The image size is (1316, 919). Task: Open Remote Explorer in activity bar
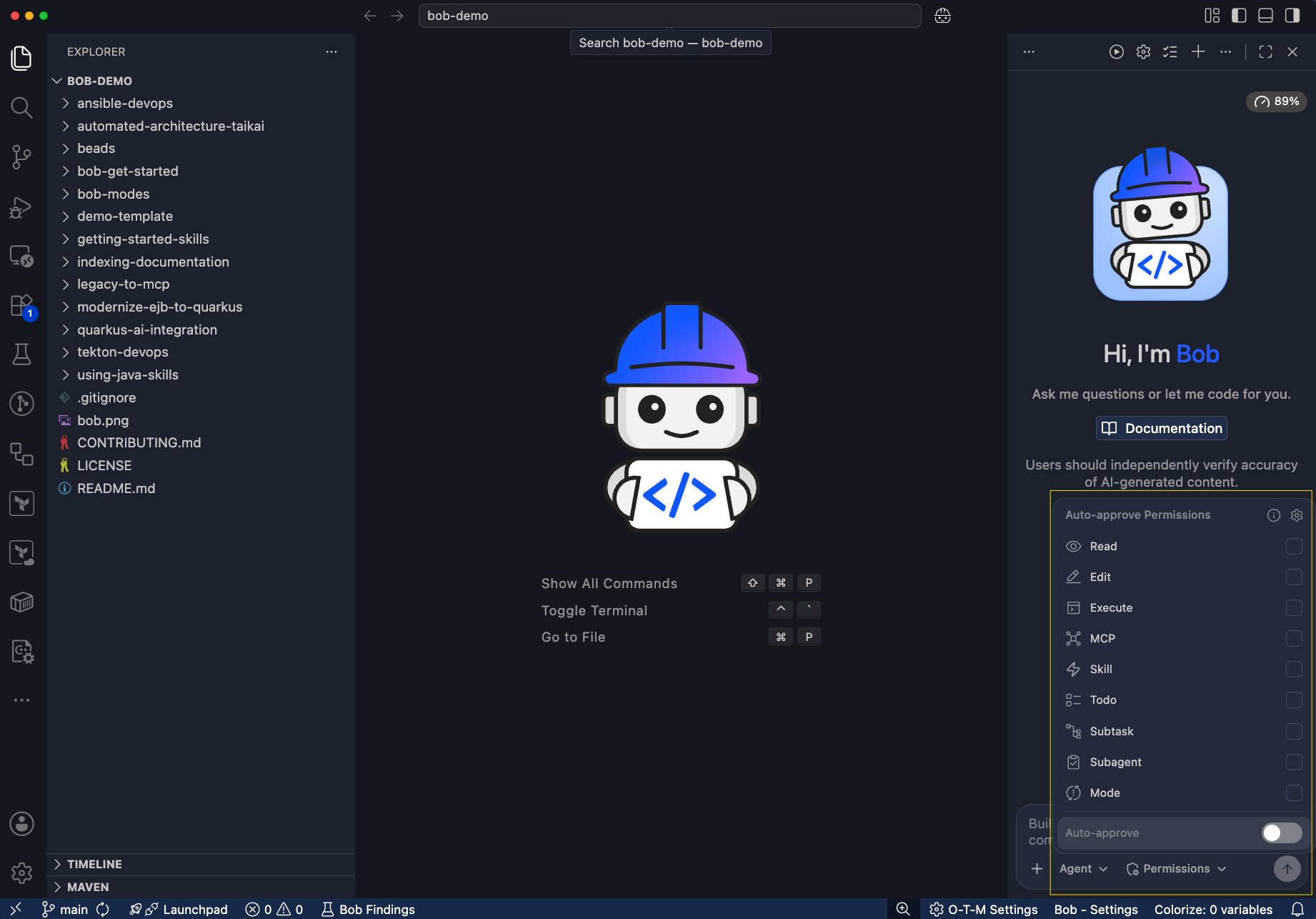(22, 256)
